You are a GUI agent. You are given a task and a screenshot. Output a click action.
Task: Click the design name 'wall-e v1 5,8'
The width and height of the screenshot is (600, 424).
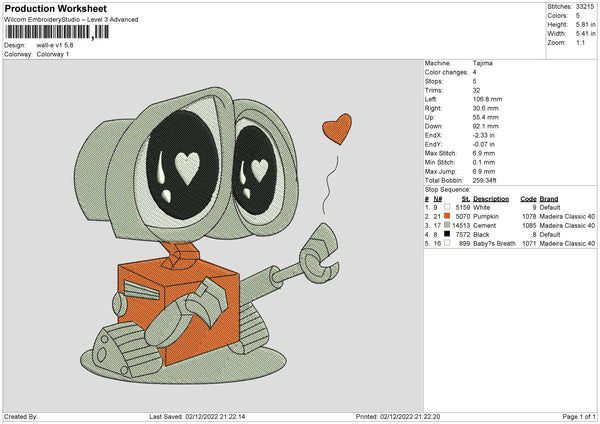coord(55,45)
